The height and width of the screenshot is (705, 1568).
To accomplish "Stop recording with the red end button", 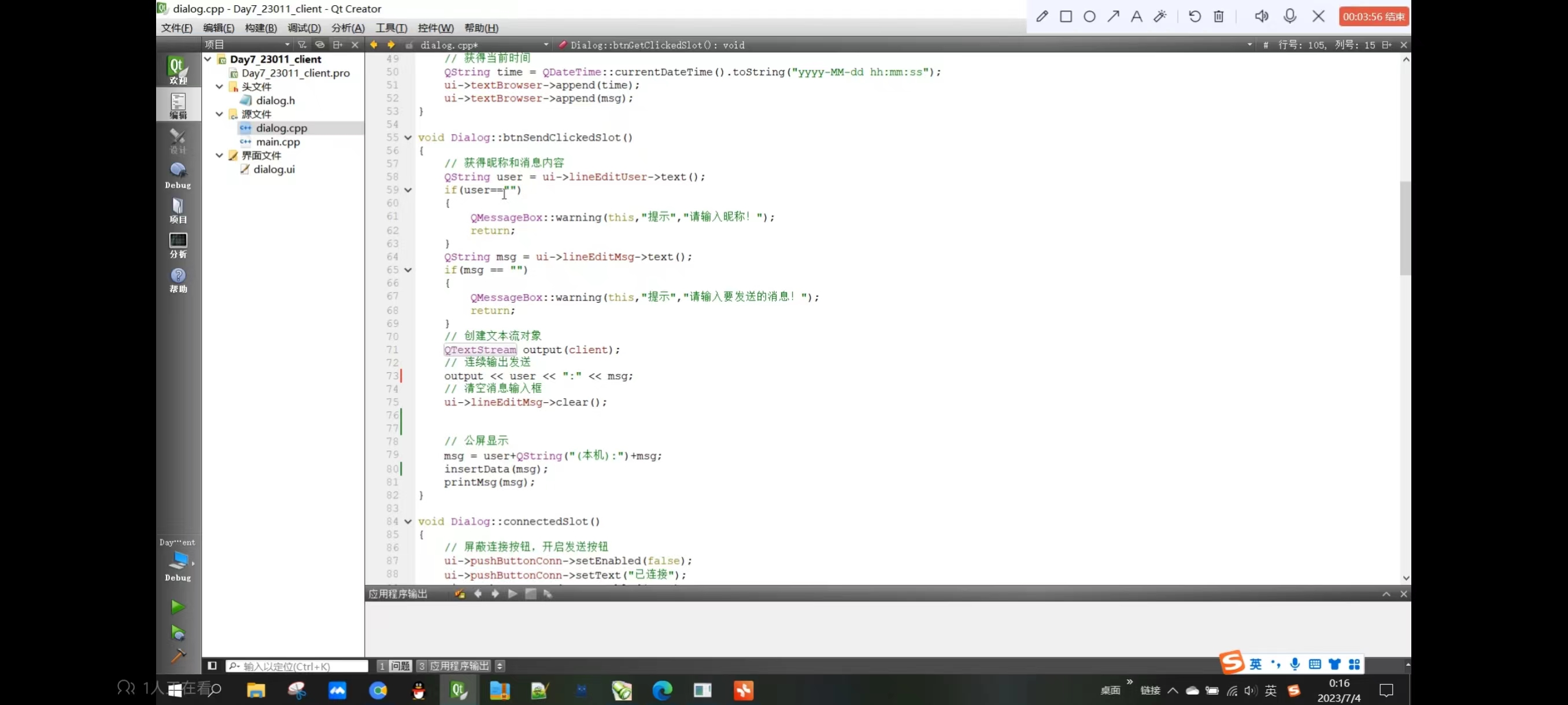I will (1374, 16).
